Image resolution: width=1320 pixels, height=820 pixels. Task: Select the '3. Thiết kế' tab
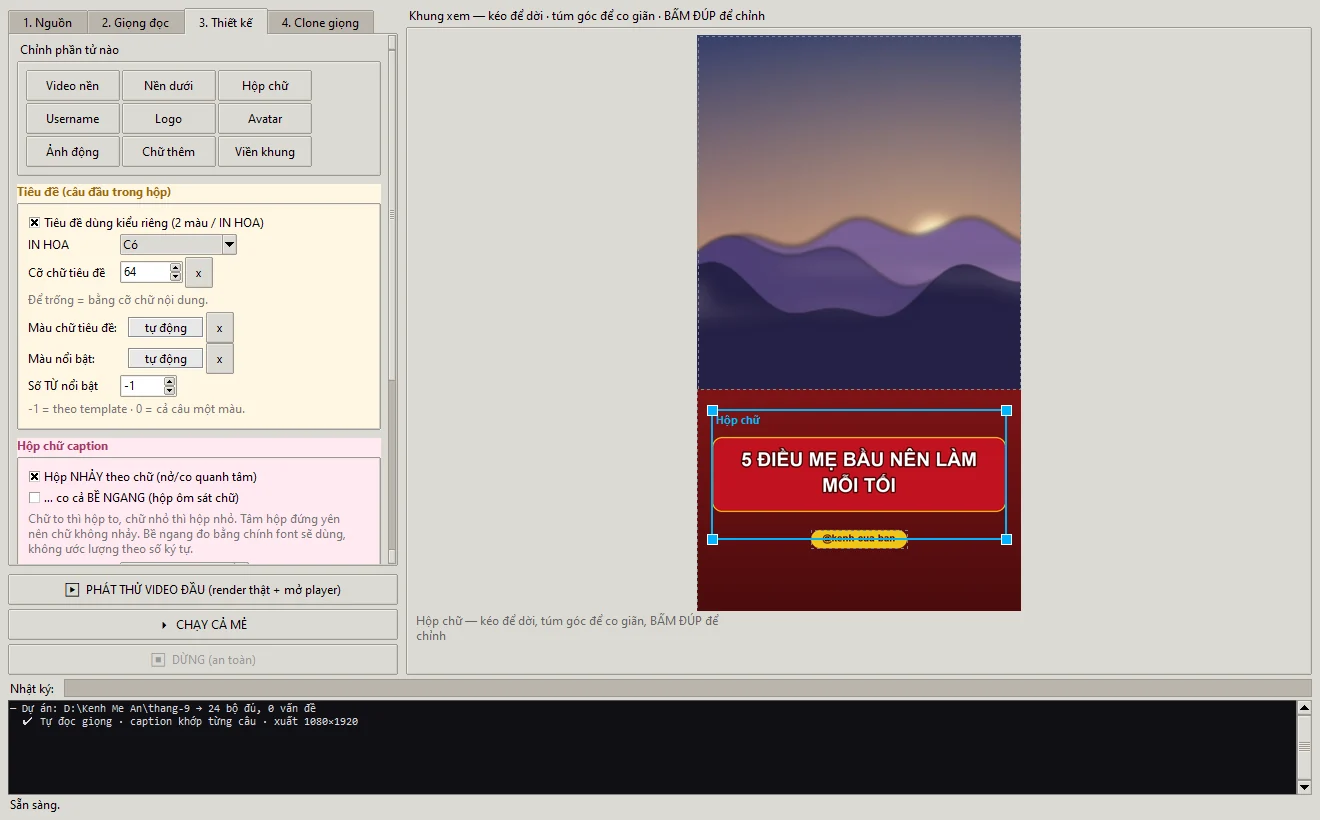point(226,22)
